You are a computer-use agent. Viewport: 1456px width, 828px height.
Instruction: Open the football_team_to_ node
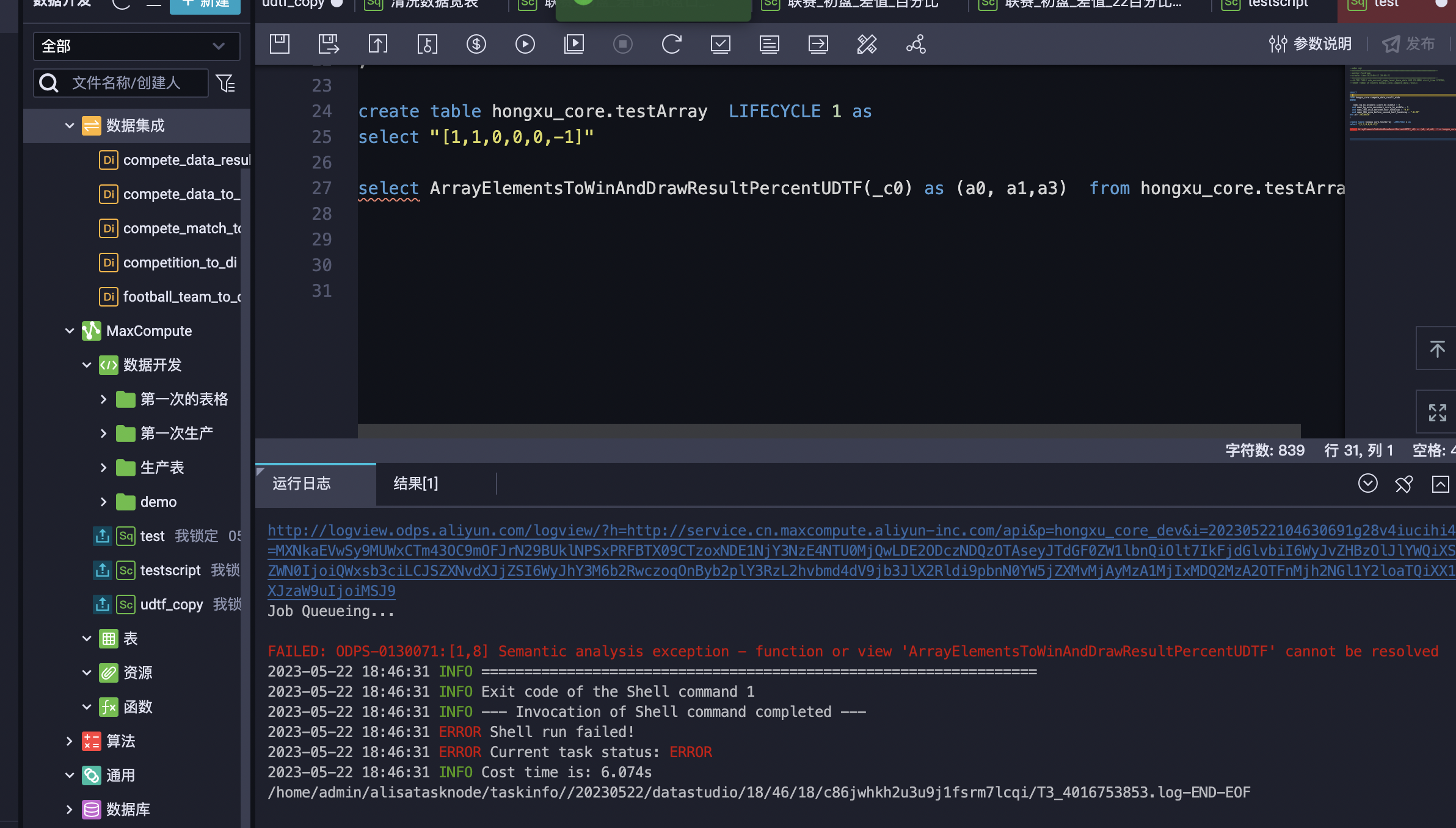[170, 297]
